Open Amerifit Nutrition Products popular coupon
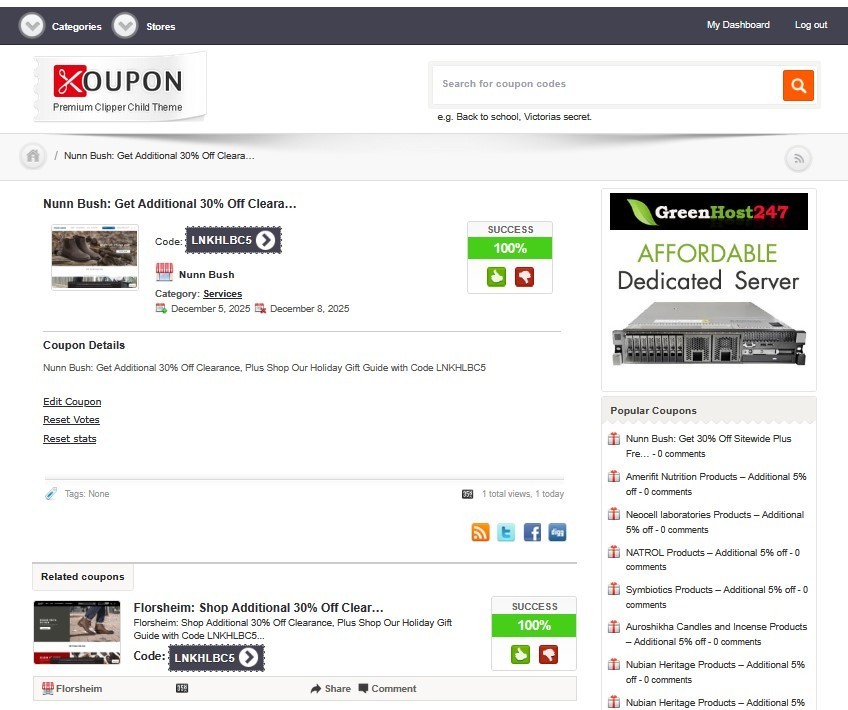This screenshot has height=710, width=848. point(716,484)
